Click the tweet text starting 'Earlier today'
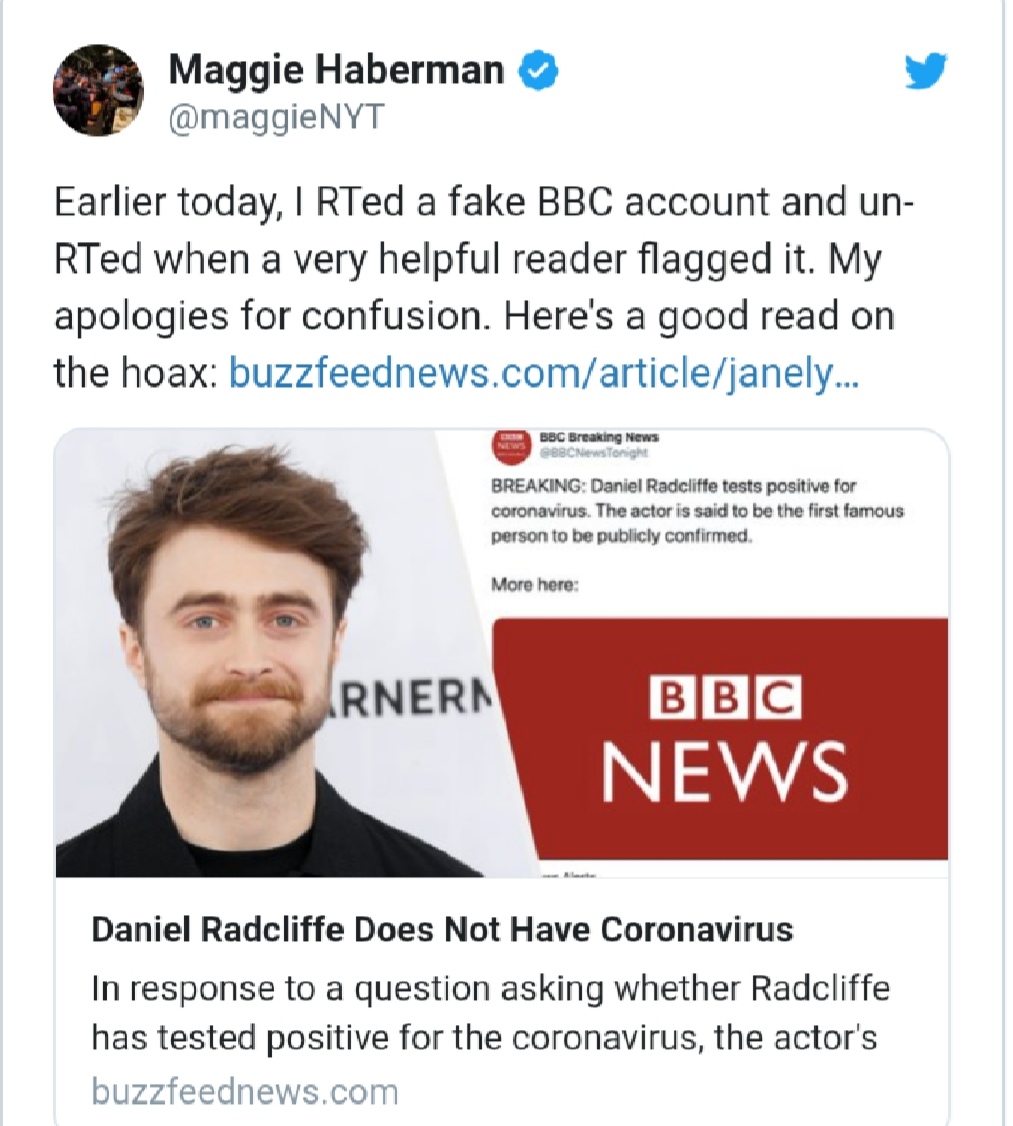The height and width of the screenshot is (1126, 1013). 484,287
